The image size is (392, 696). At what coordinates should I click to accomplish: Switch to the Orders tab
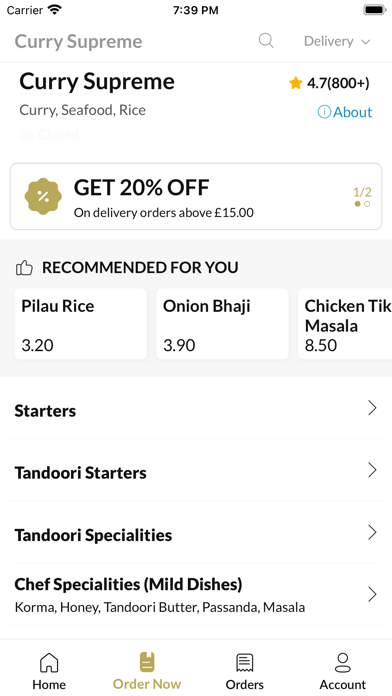(x=245, y=671)
